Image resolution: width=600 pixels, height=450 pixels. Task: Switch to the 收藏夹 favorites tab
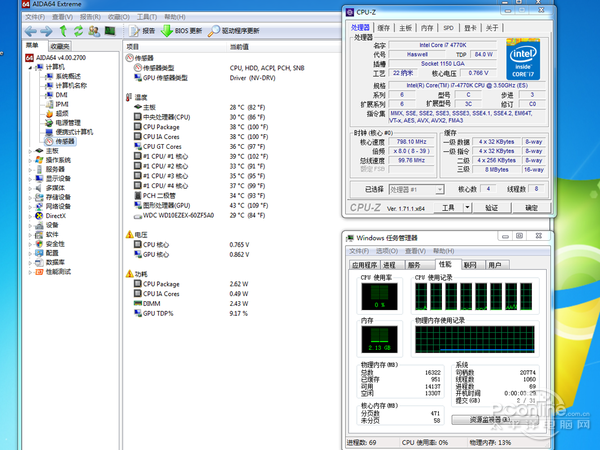pyautogui.click(x=59, y=46)
